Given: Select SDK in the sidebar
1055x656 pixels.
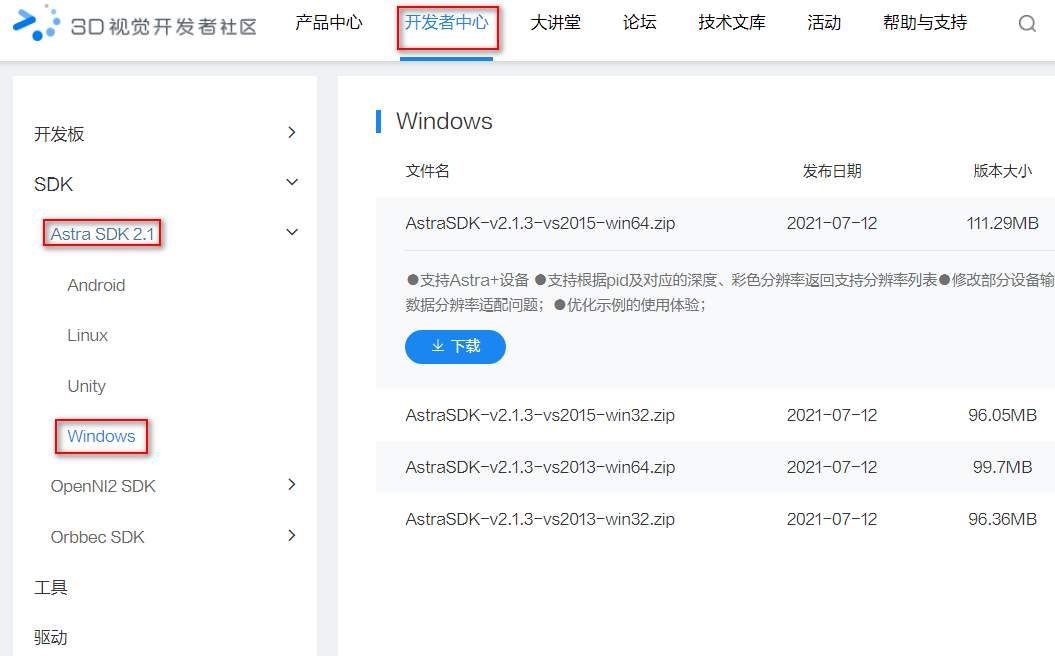Looking at the screenshot, I should (53, 184).
